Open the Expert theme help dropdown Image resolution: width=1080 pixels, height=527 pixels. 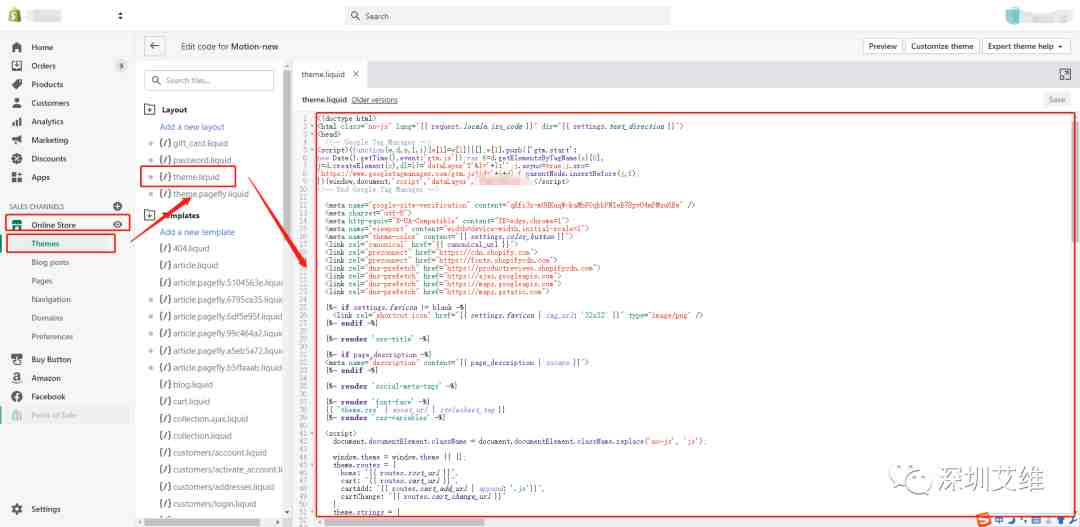(x=1025, y=46)
